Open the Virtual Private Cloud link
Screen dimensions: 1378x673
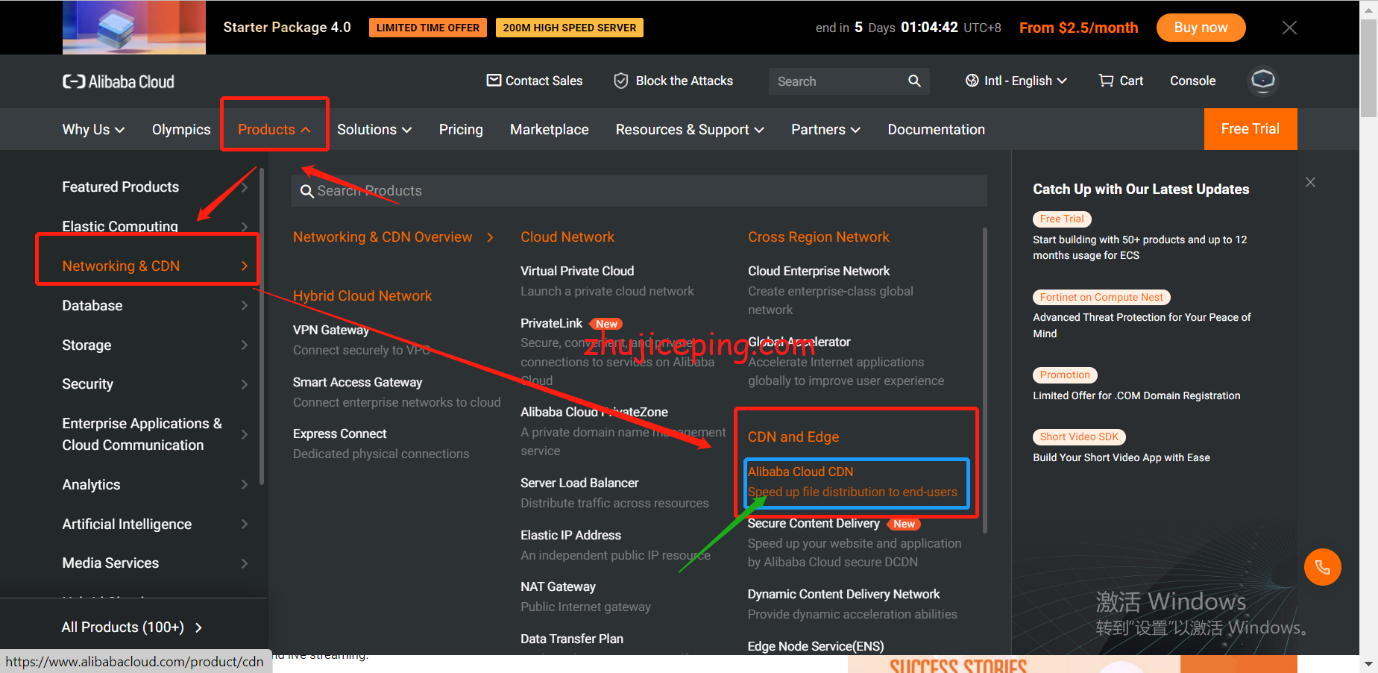577,271
